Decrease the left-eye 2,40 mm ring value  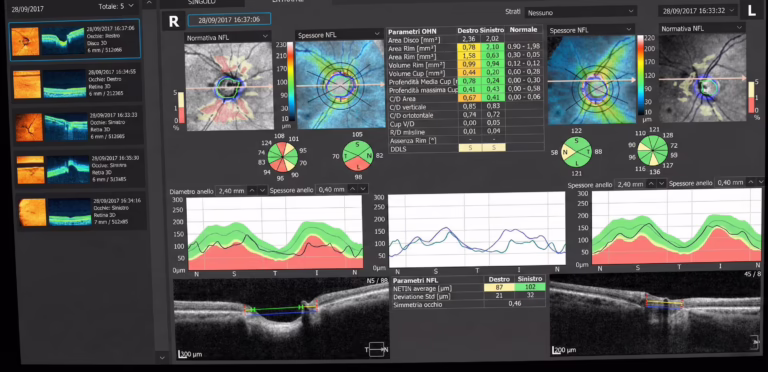[x=661, y=184]
